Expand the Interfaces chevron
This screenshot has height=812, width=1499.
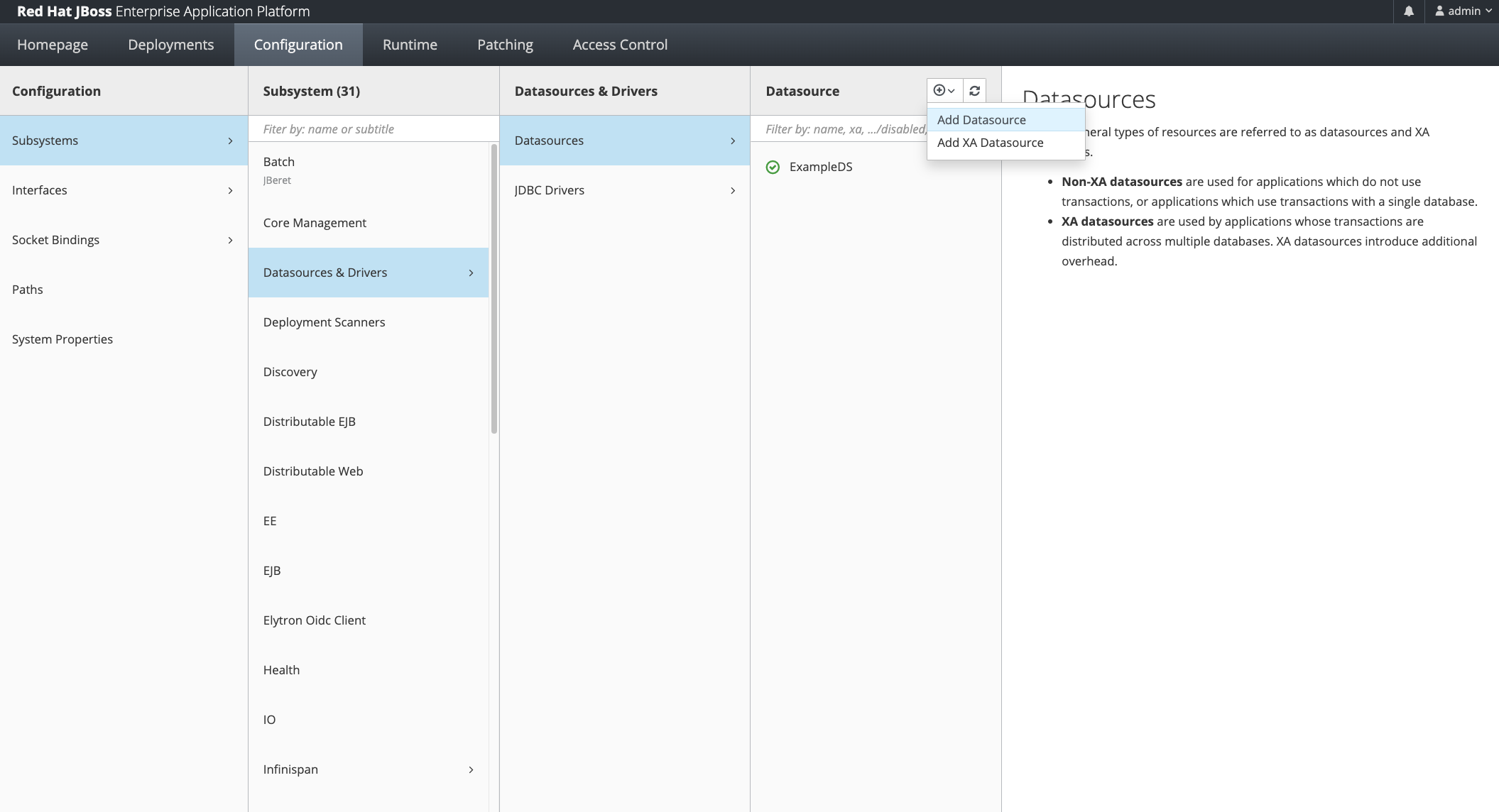tap(230, 190)
